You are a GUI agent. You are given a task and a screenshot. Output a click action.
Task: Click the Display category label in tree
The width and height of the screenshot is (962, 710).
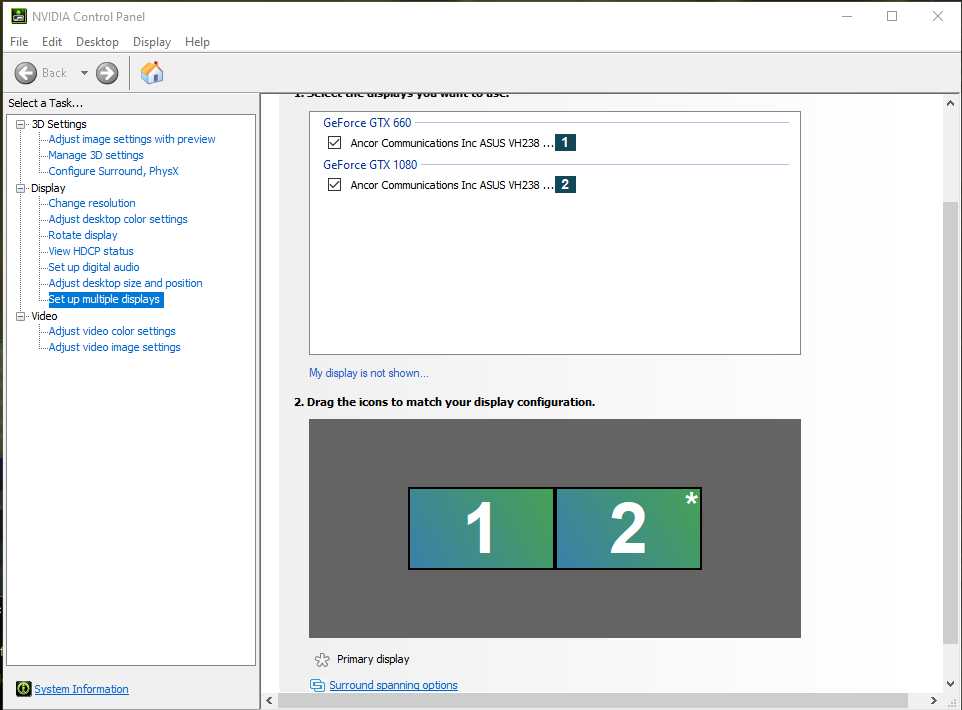pyautogui.click(x=48, y=188)
